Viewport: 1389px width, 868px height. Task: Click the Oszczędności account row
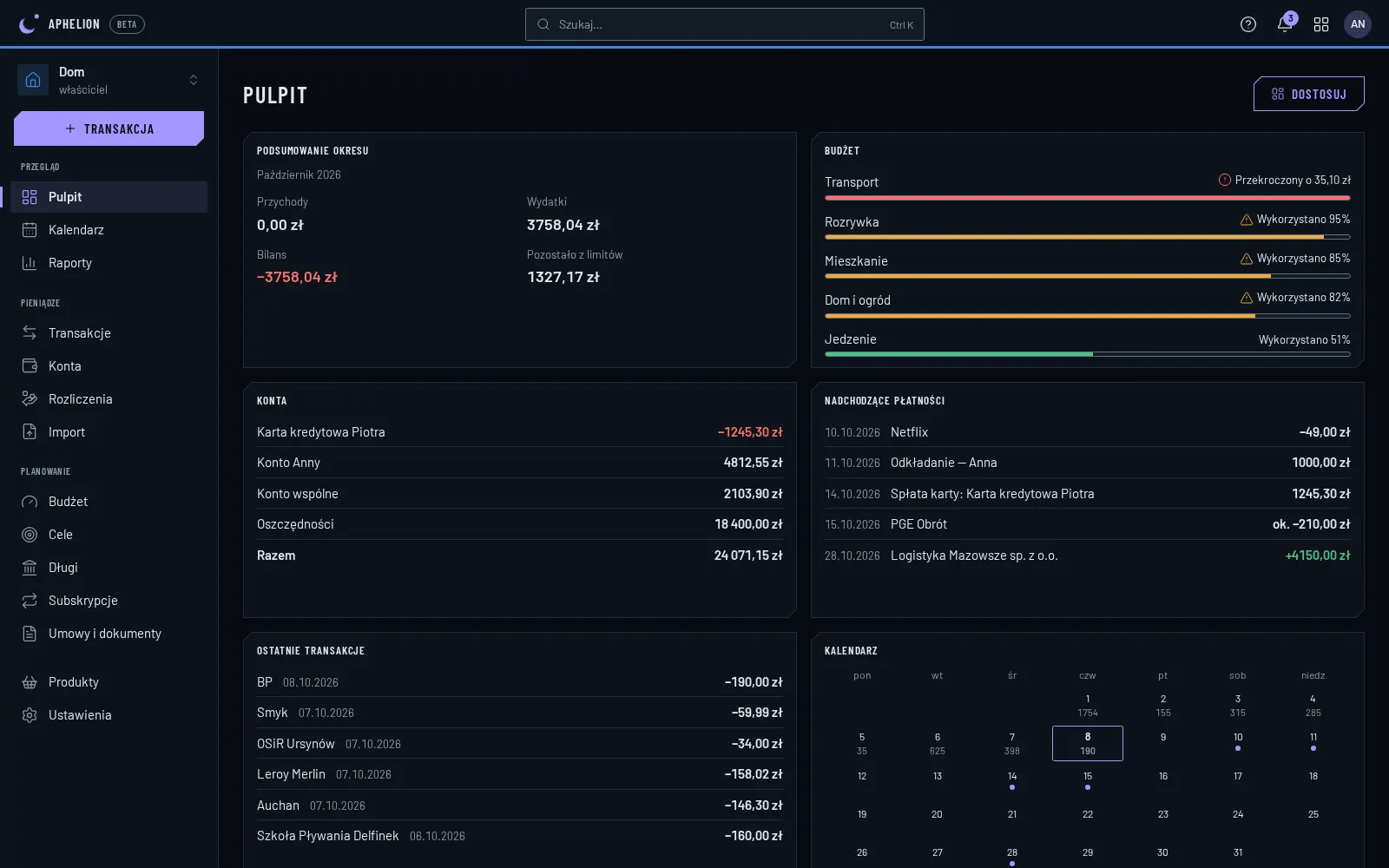point(519,524)
